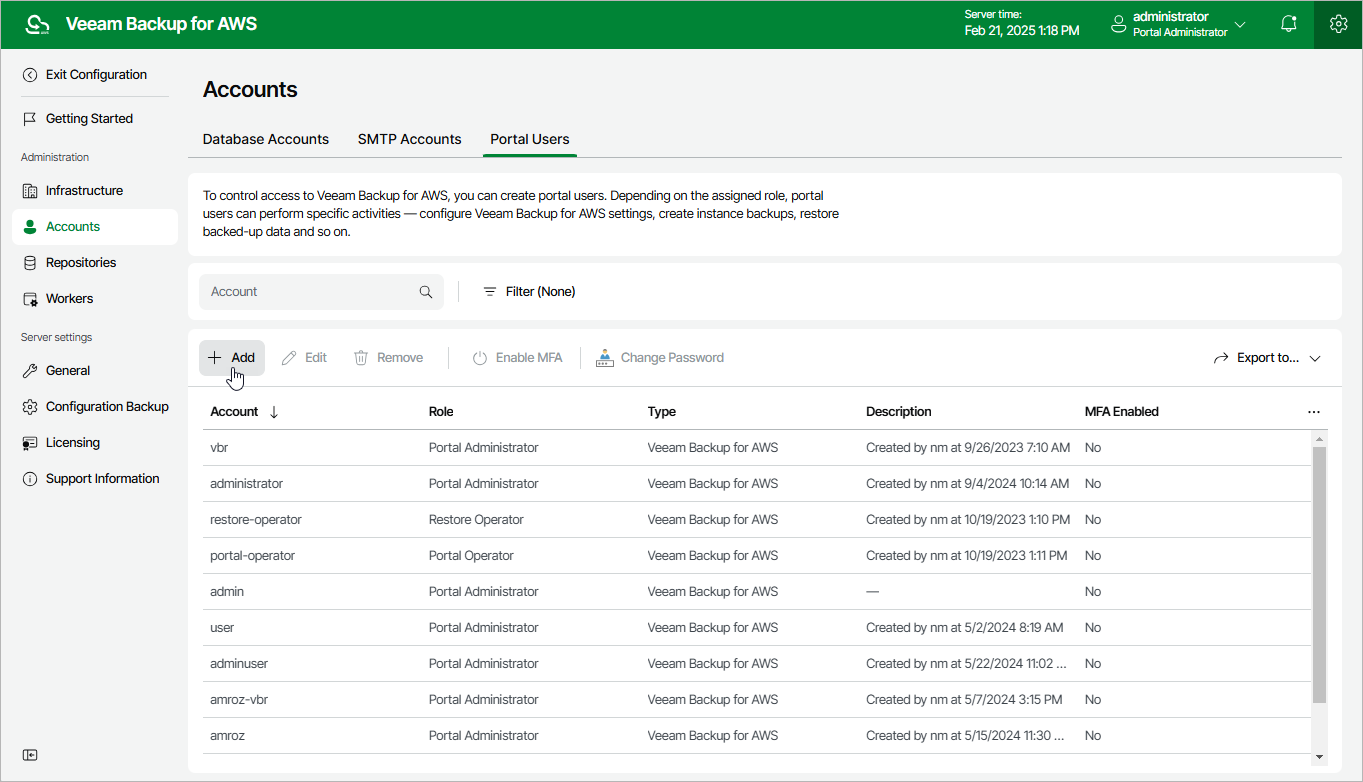Open the Licensing section
1363x782 pixels.
pos(72,443)
